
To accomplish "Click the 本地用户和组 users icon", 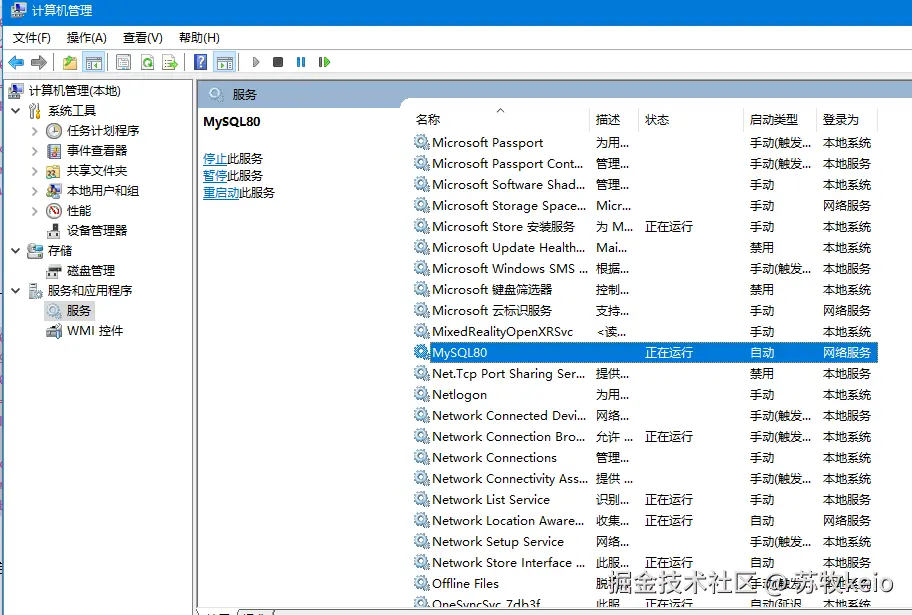I will 54,191.
